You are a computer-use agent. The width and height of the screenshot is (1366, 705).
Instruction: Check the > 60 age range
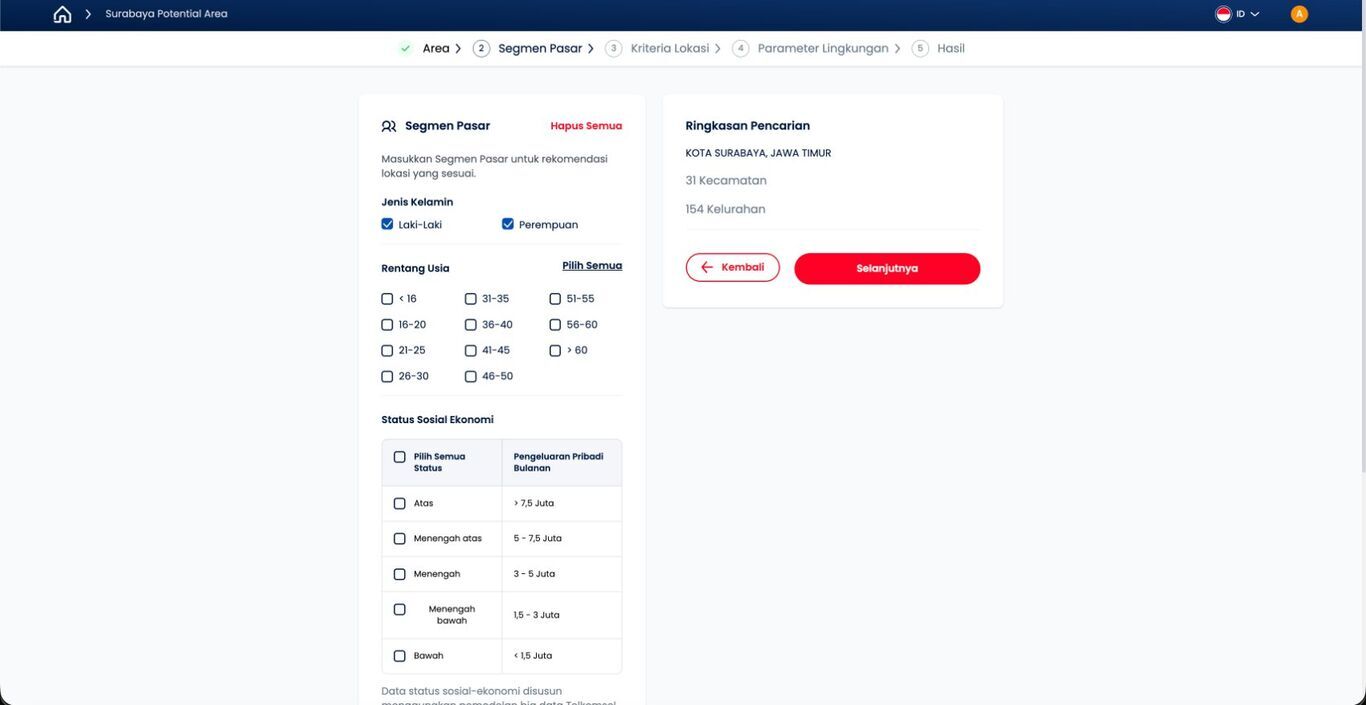pos(555,351)
